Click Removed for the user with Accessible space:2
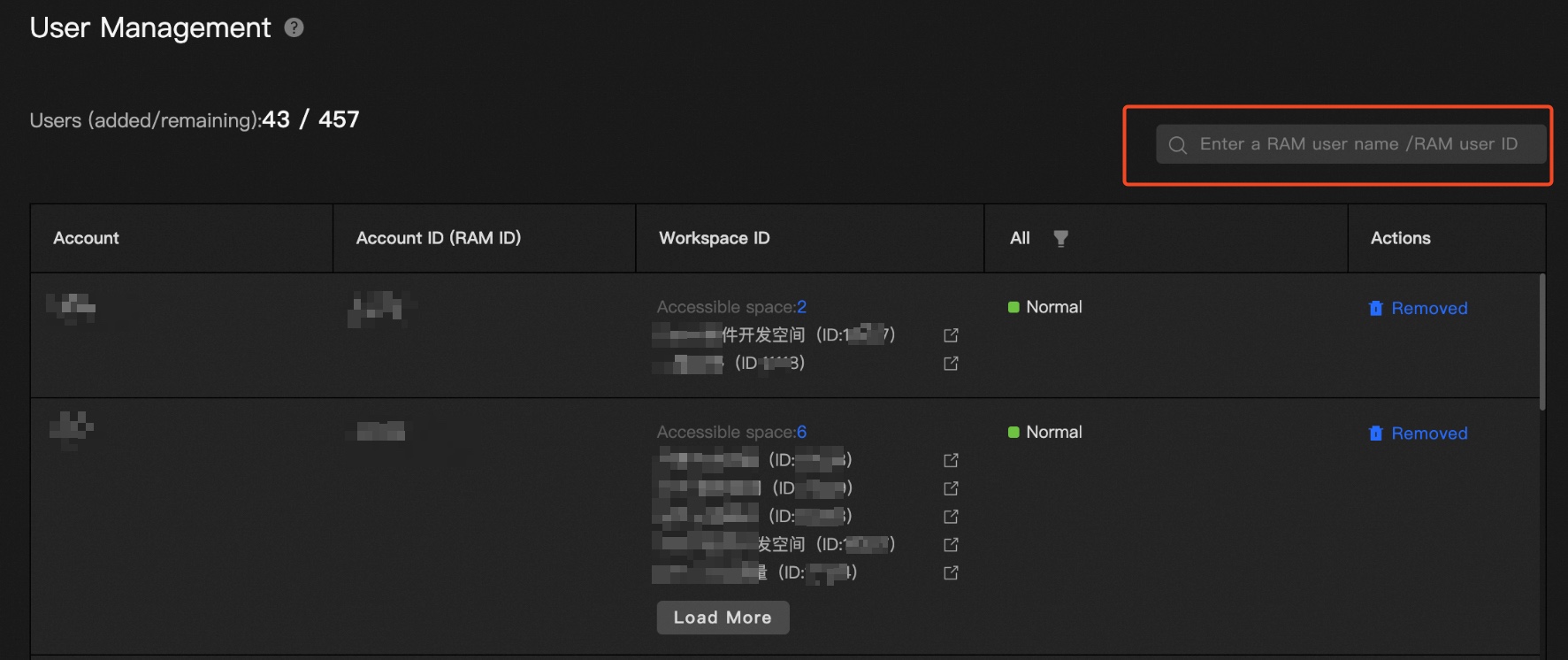This screenshot has height=660, width=1568. (1429, 308)
